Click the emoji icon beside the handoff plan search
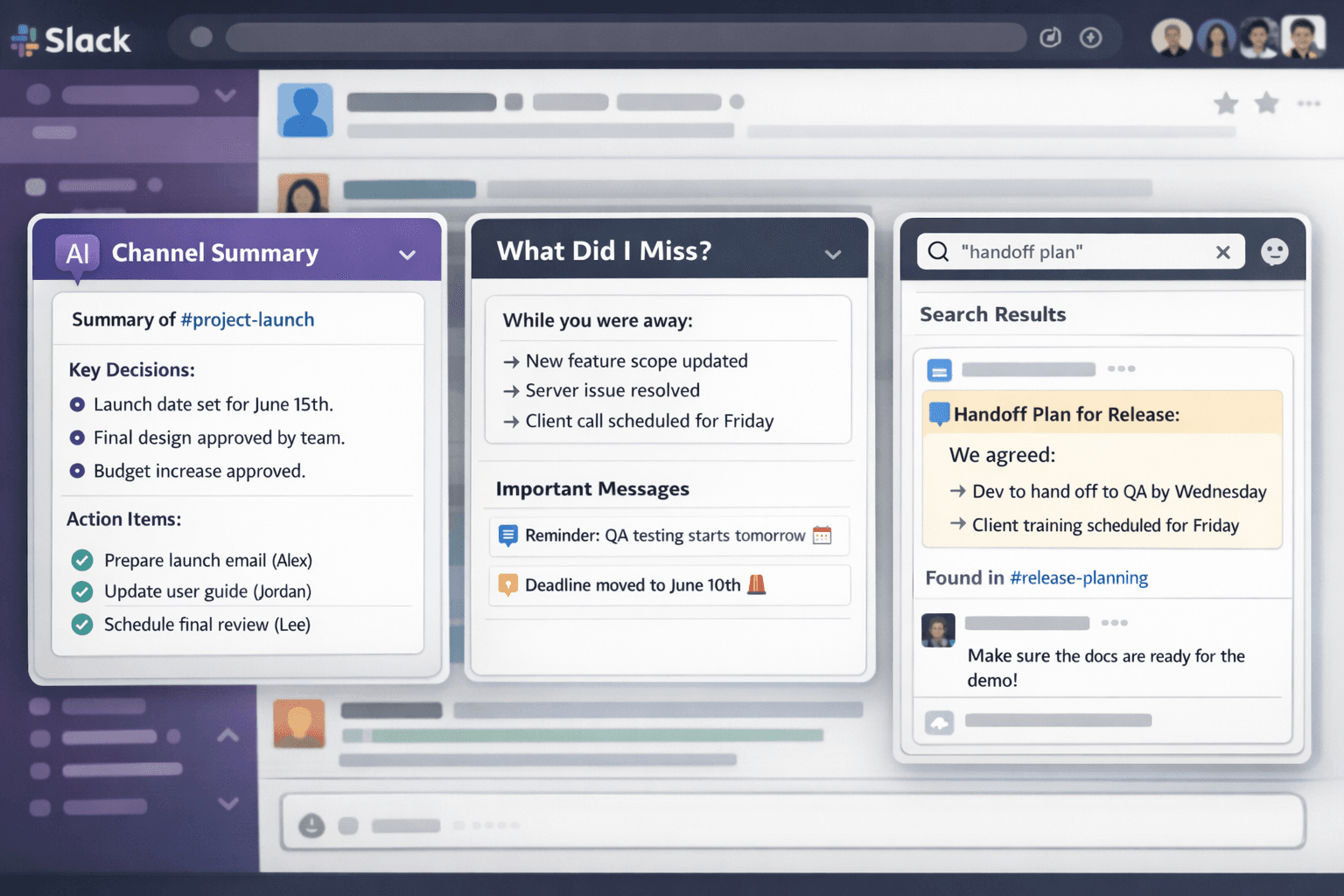The image size is (1344, 896). pyautogui.click(x=1275, y=252)
